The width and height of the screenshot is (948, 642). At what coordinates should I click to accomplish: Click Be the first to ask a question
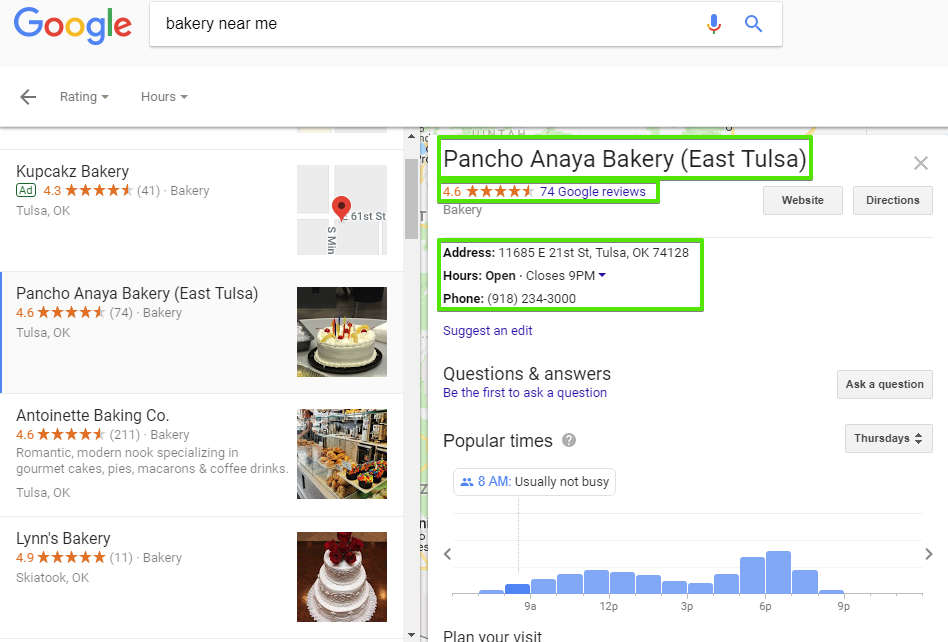click(525, 393)
